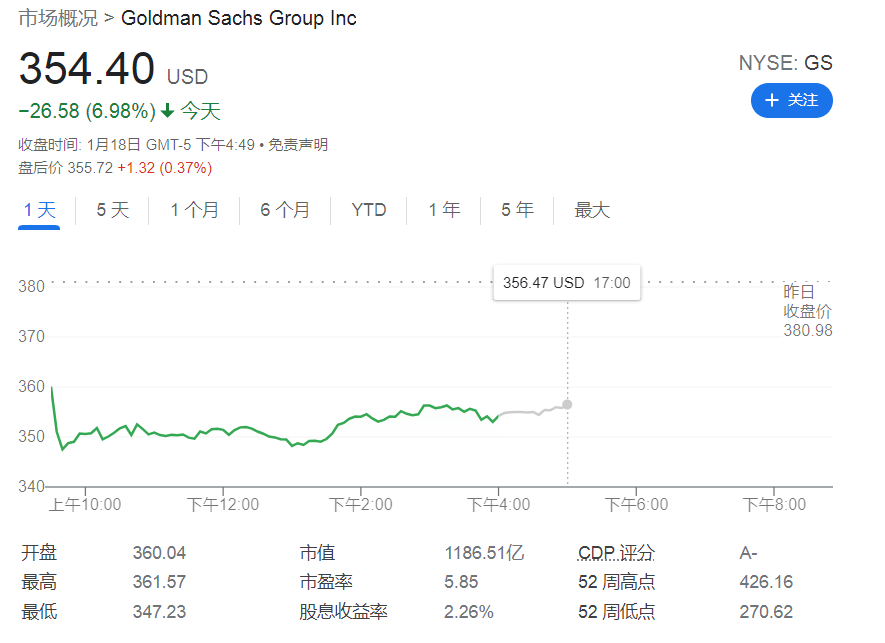Click the 52 周低点 label
Viewport: 885px width, 643px height.
click(x=616, y=612)
